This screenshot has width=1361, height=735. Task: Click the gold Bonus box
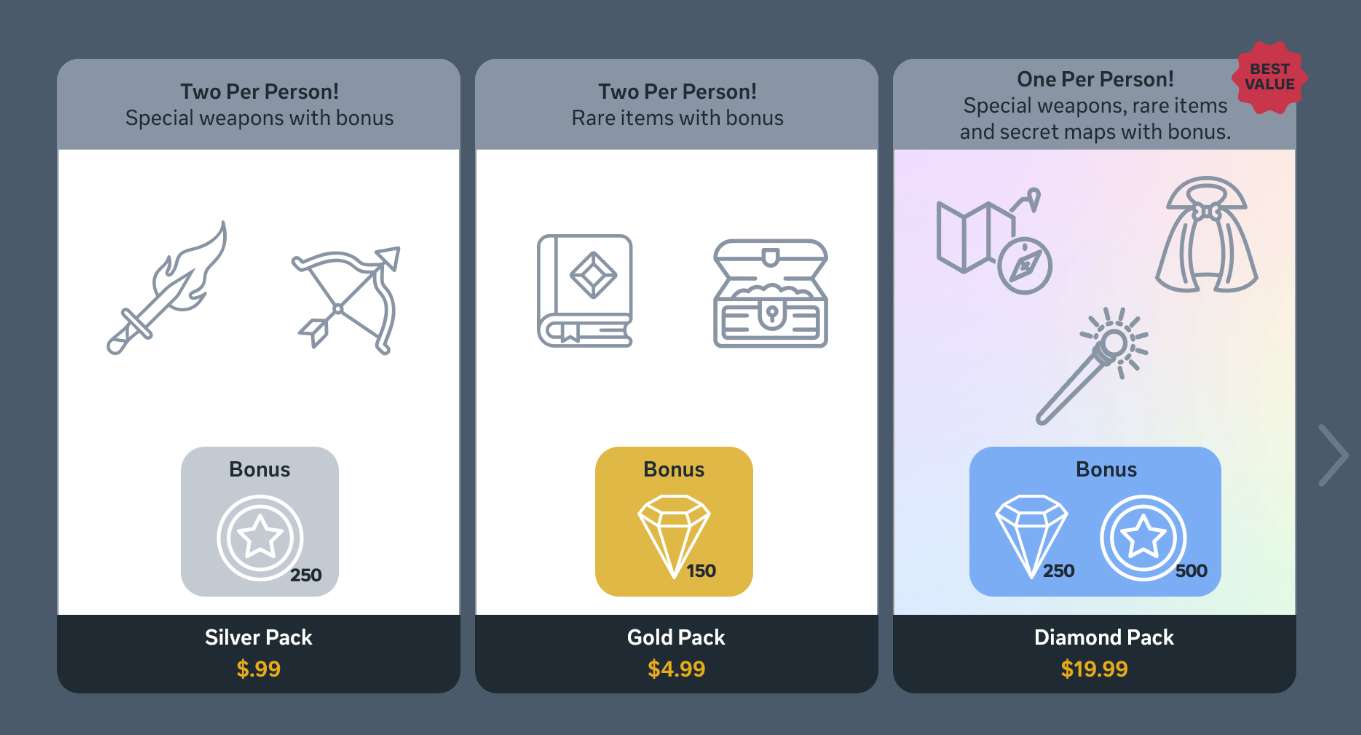674,521
